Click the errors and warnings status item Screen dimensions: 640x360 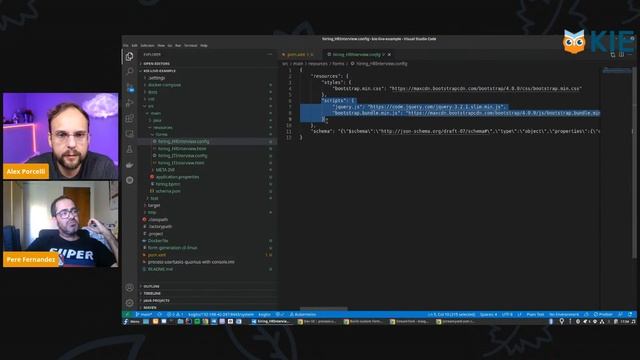pyautogui.click(x=175, y=315)
